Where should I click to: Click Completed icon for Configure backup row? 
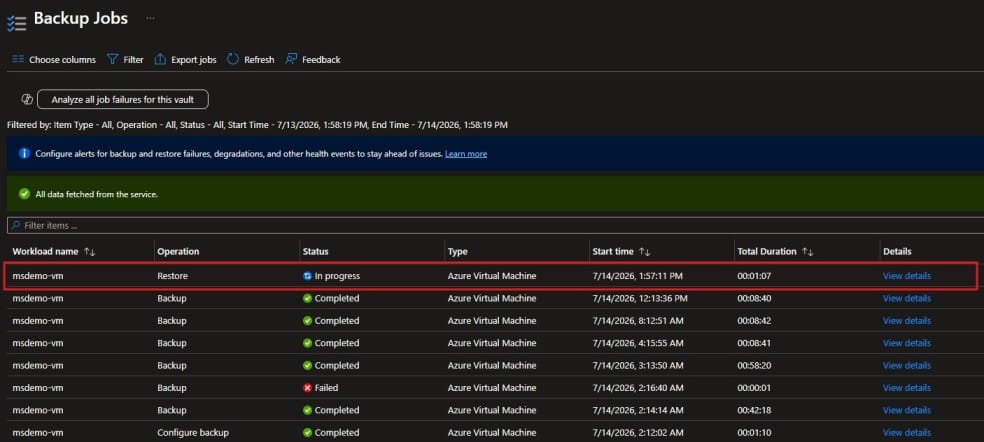[308, 433]
